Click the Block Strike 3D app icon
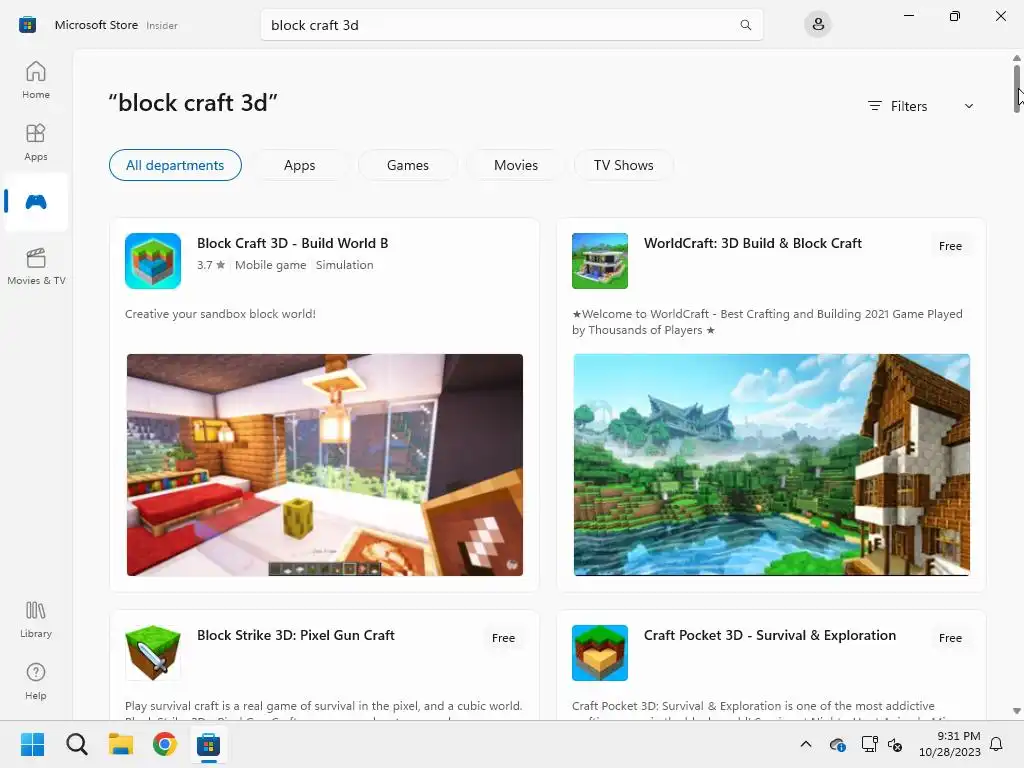 coord(153,652)
